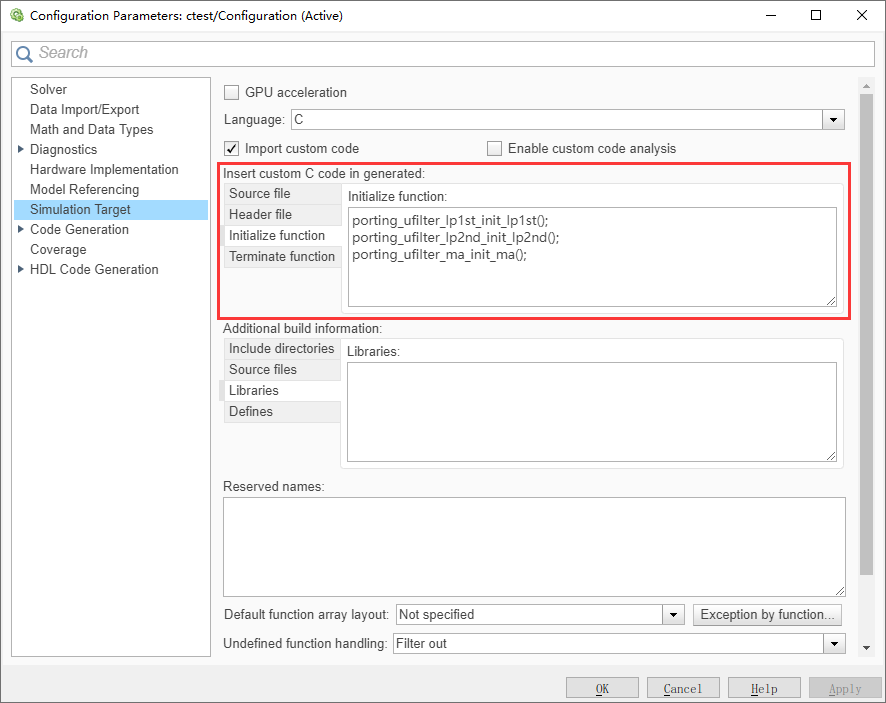
Task: Select the Initialize function tab
Action: (x=283, y=236)
